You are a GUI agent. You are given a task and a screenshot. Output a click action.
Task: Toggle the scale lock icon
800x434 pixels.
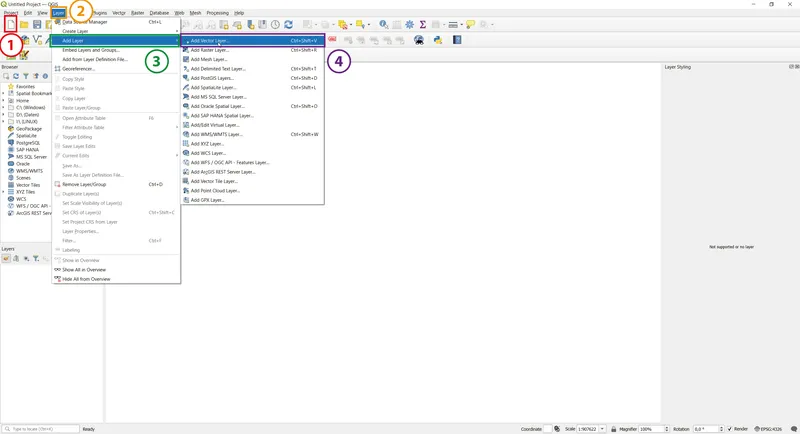click(613, 429)
